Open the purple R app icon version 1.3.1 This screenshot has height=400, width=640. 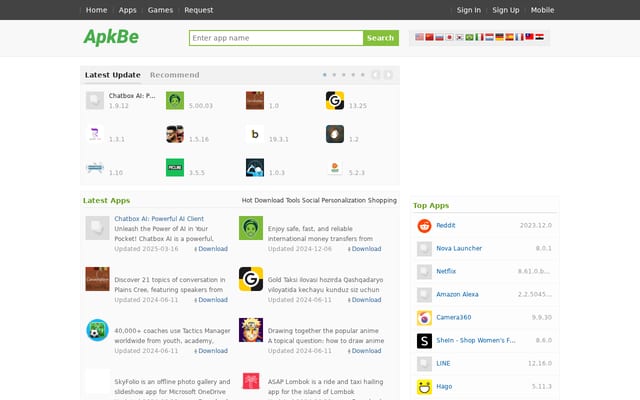[x=95, y=134]
